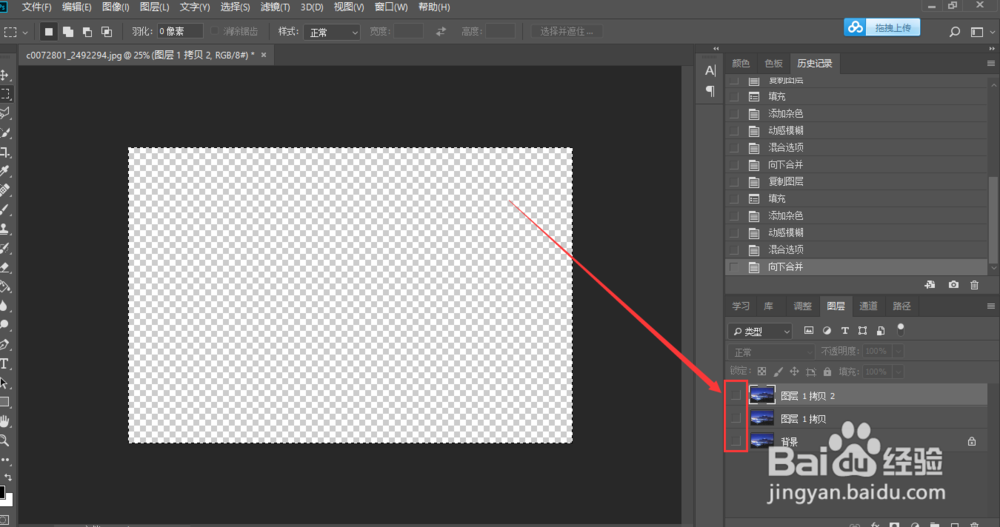Select the History Brush tool
Viewport: 1000px width, 527px height.
click(4, 248)
